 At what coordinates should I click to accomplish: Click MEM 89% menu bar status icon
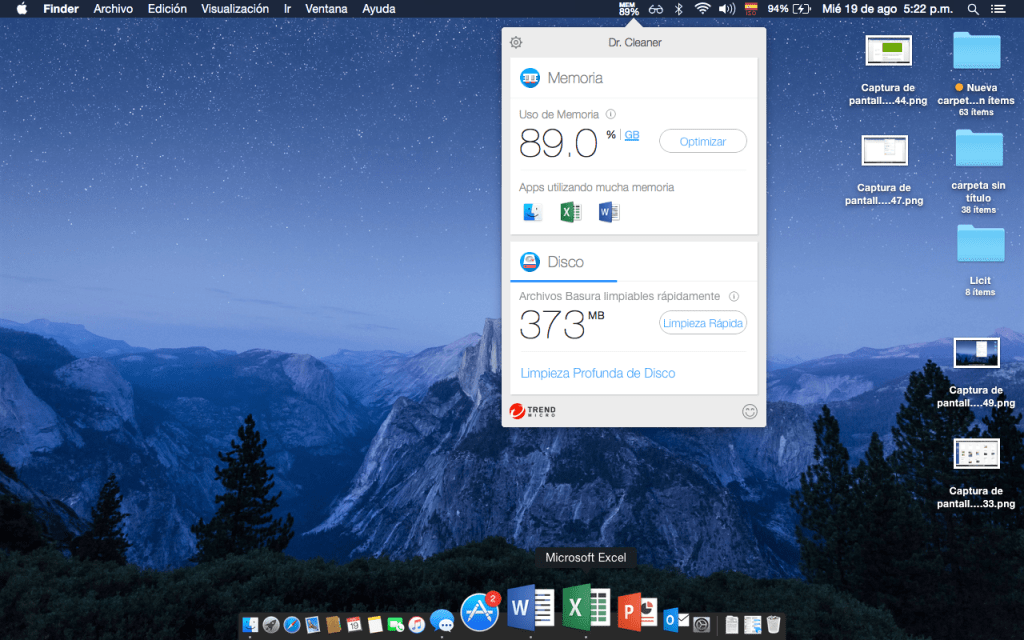click(x=628, y=9)
